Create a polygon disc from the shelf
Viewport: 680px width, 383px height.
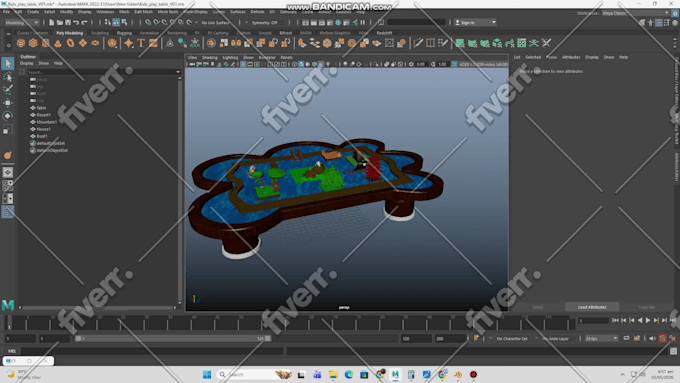[95, 43]
